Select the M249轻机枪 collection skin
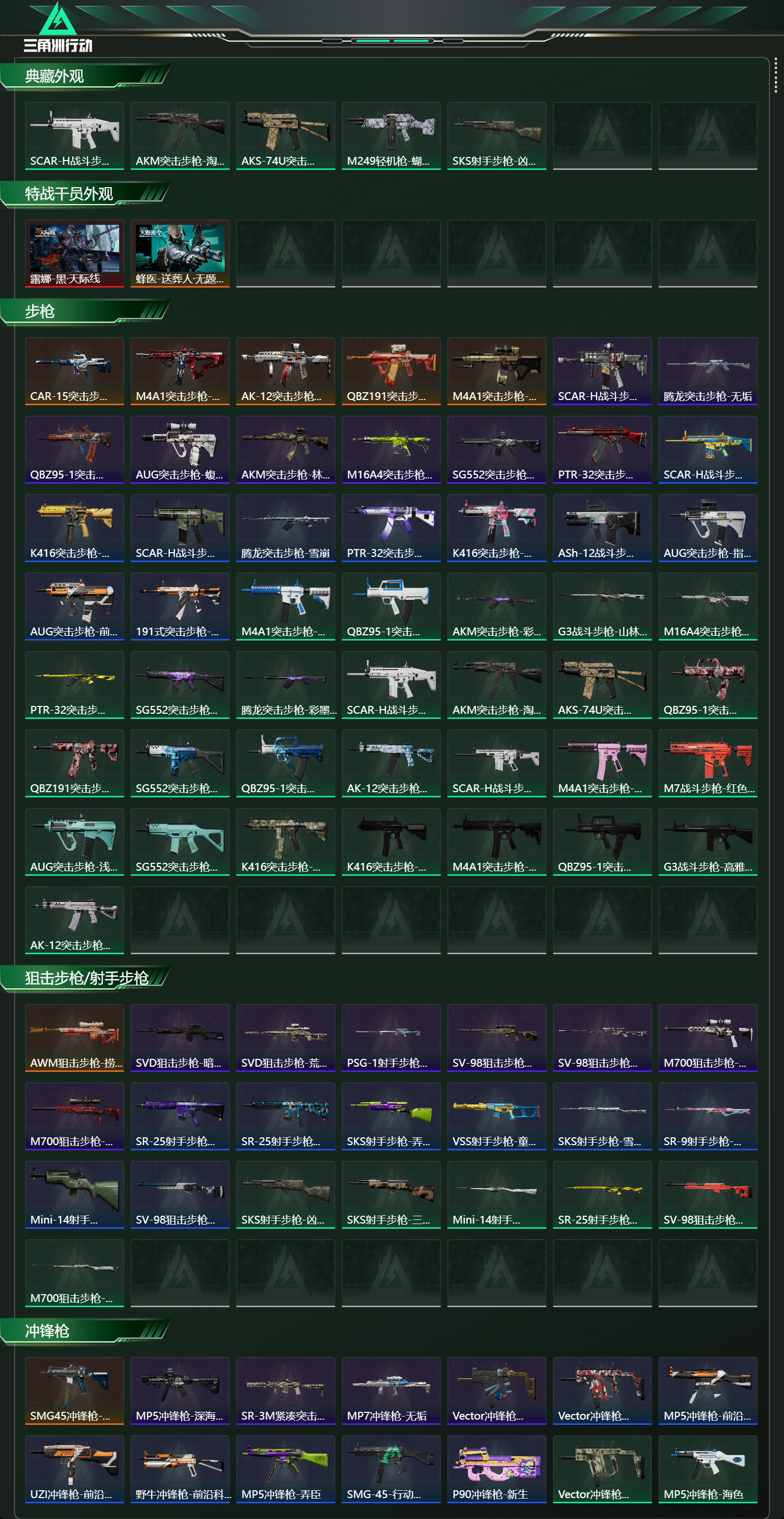This screenshot has width=784, height=1519. click(x=391, y=135)
